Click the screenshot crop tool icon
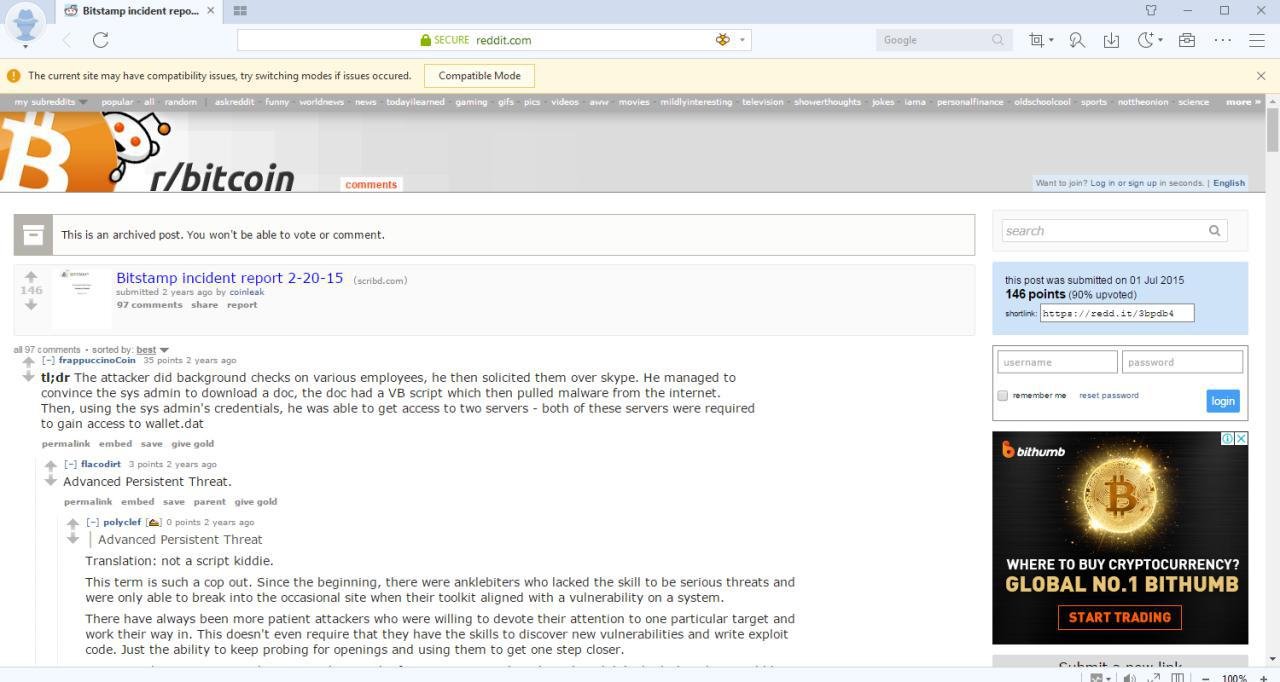 coord(1036,40)
